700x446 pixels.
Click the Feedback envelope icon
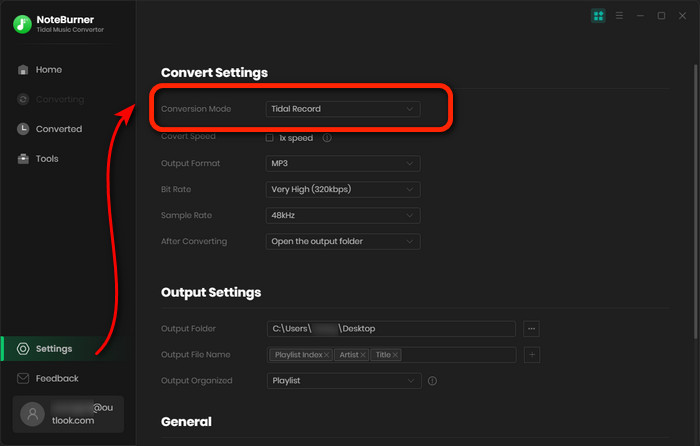23,379
